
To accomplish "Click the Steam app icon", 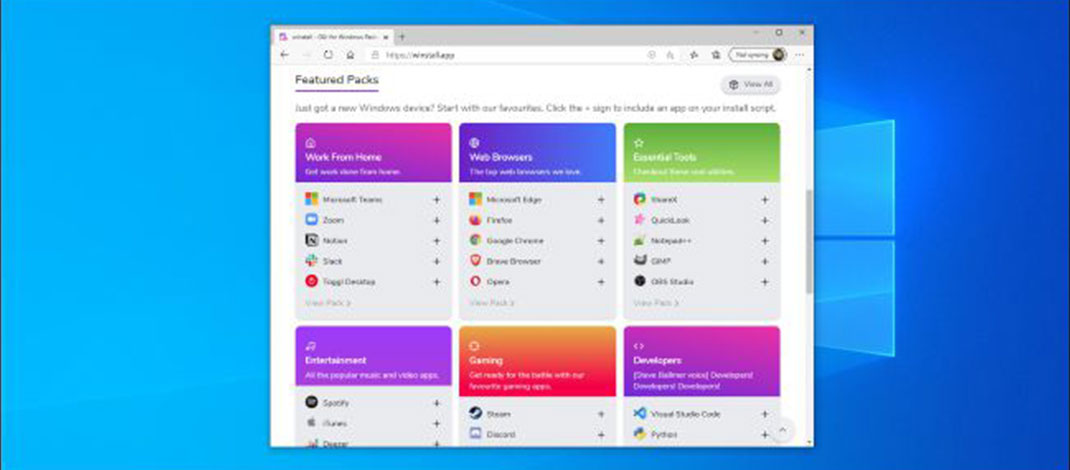I will (475, 413).
